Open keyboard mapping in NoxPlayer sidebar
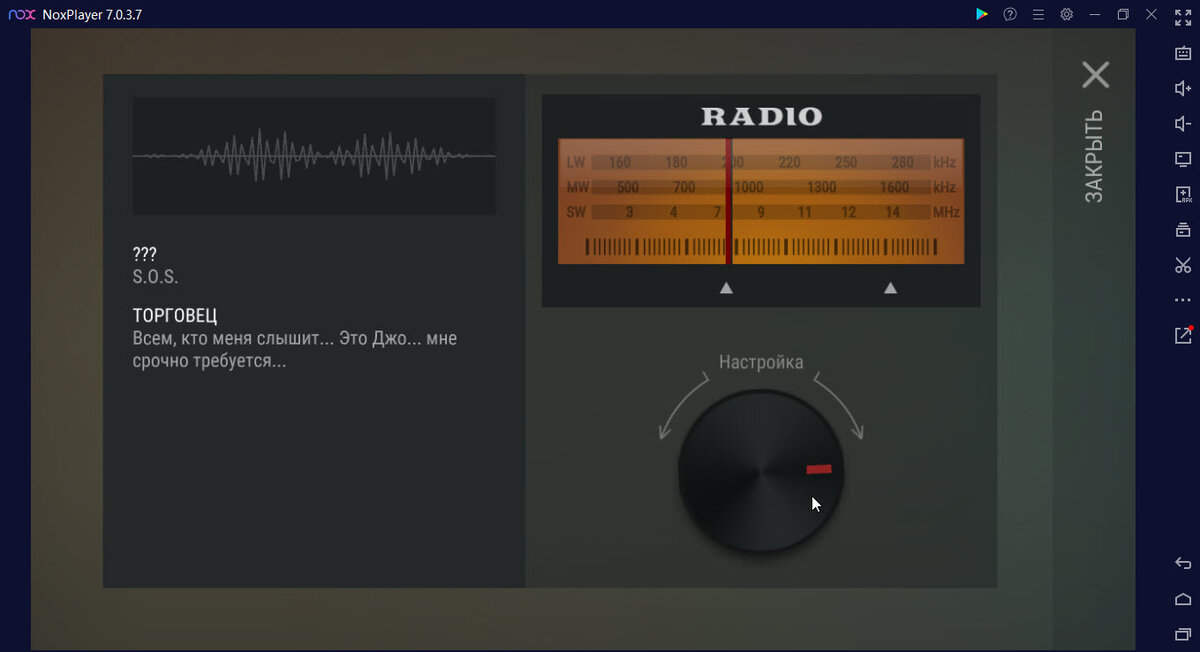The image size is (1200, 652). [1182, 53]
